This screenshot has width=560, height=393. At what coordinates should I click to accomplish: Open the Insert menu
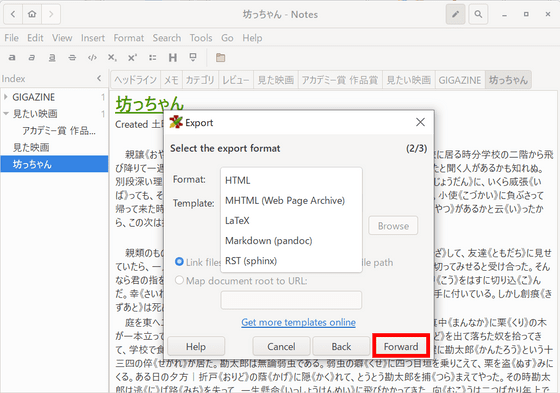93,38
